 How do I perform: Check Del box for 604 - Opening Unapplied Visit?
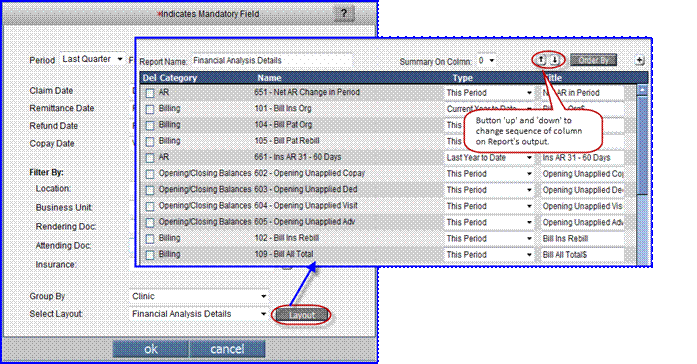click(150, 207)
